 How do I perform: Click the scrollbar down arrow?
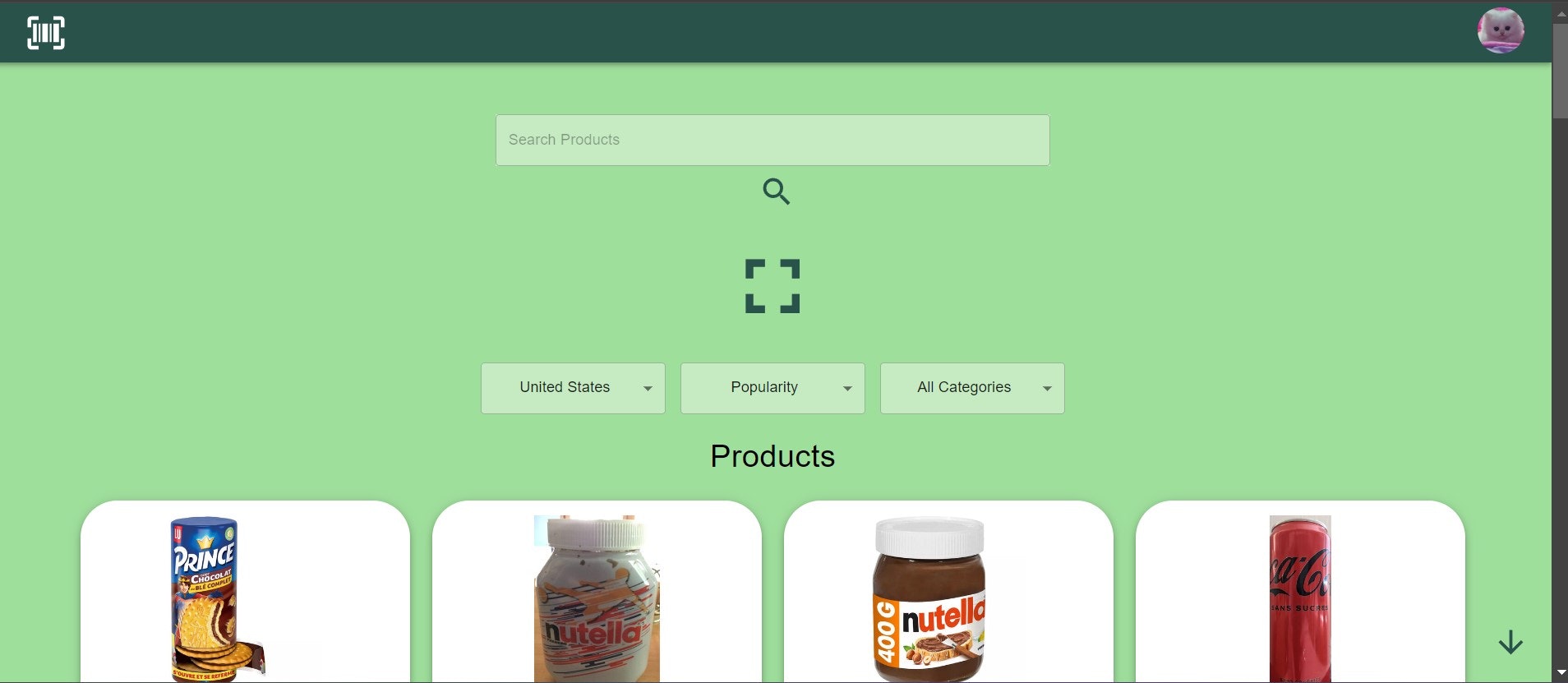(x=1560, y=674)
